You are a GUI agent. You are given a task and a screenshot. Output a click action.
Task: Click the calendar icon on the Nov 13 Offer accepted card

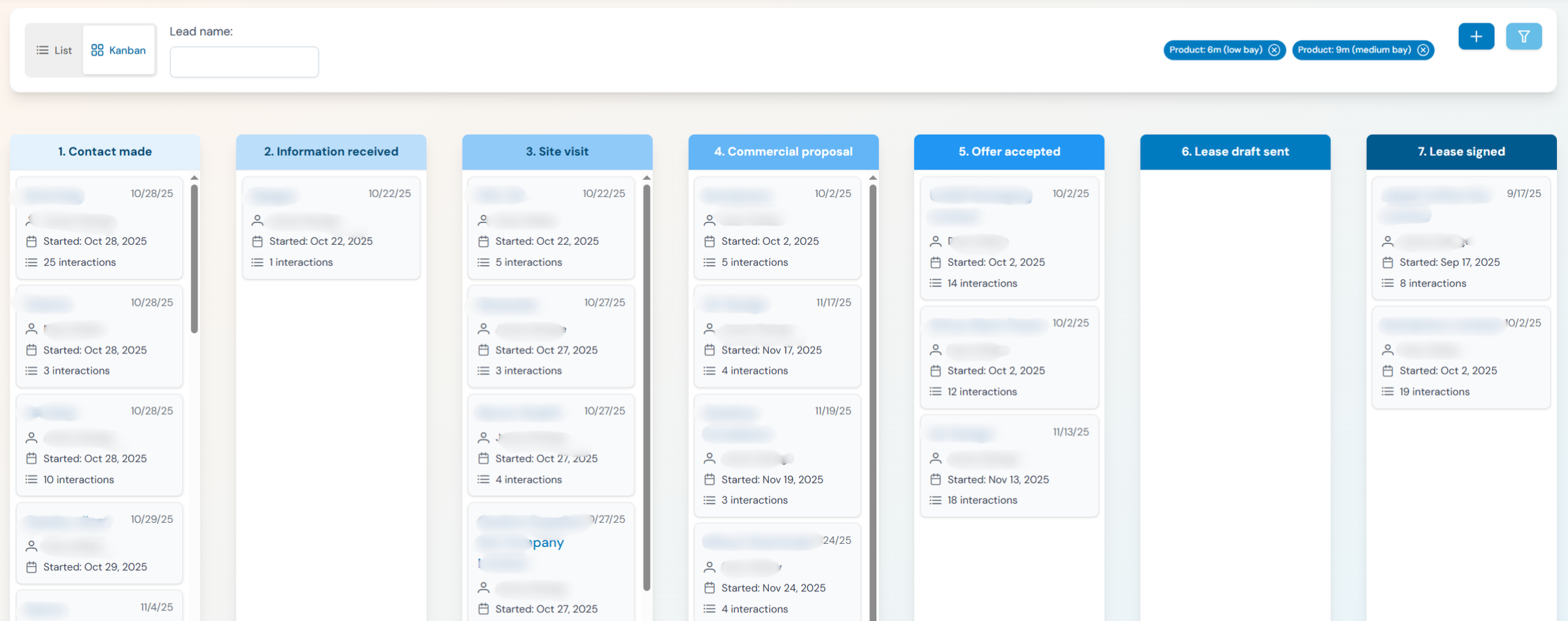pos(935,479)
